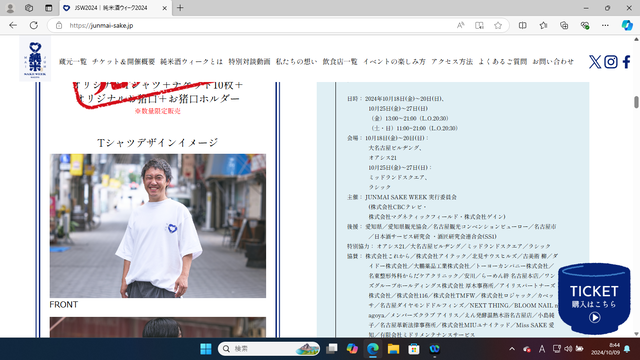The height and width of the screenshot is (360, 640).
Task: Open Task View on the taskbar
Action: (x=332, y=349)
